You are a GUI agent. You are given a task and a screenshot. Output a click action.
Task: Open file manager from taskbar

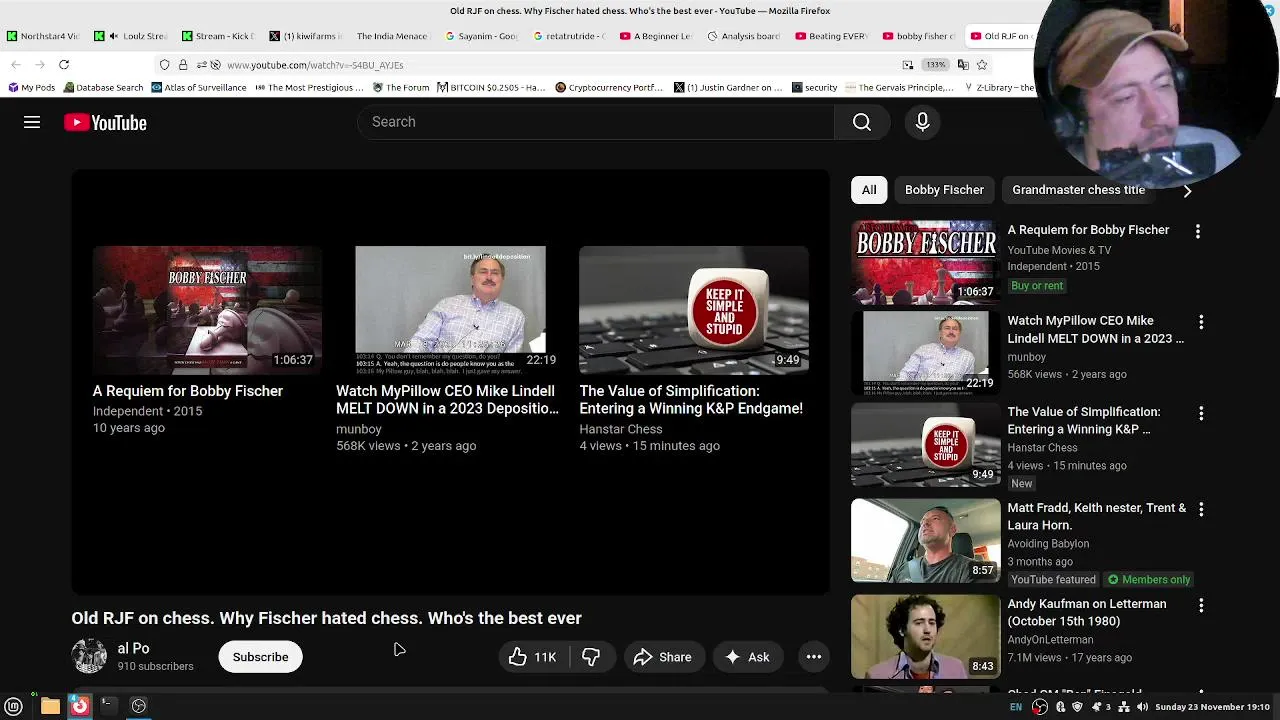click(x=50, y=706)
